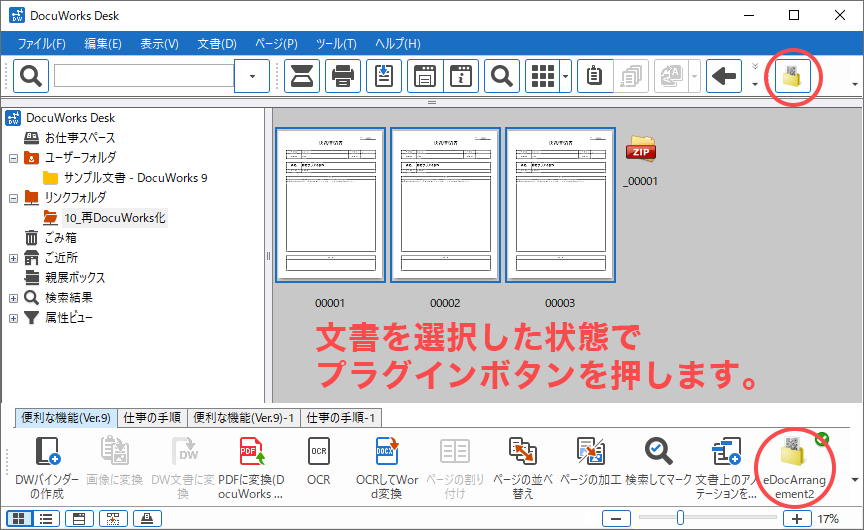Open bottom toolbar overflow arrow at right
Image resolution: width=864 pixels, height=530 pixels.
(x=855, y=479)
